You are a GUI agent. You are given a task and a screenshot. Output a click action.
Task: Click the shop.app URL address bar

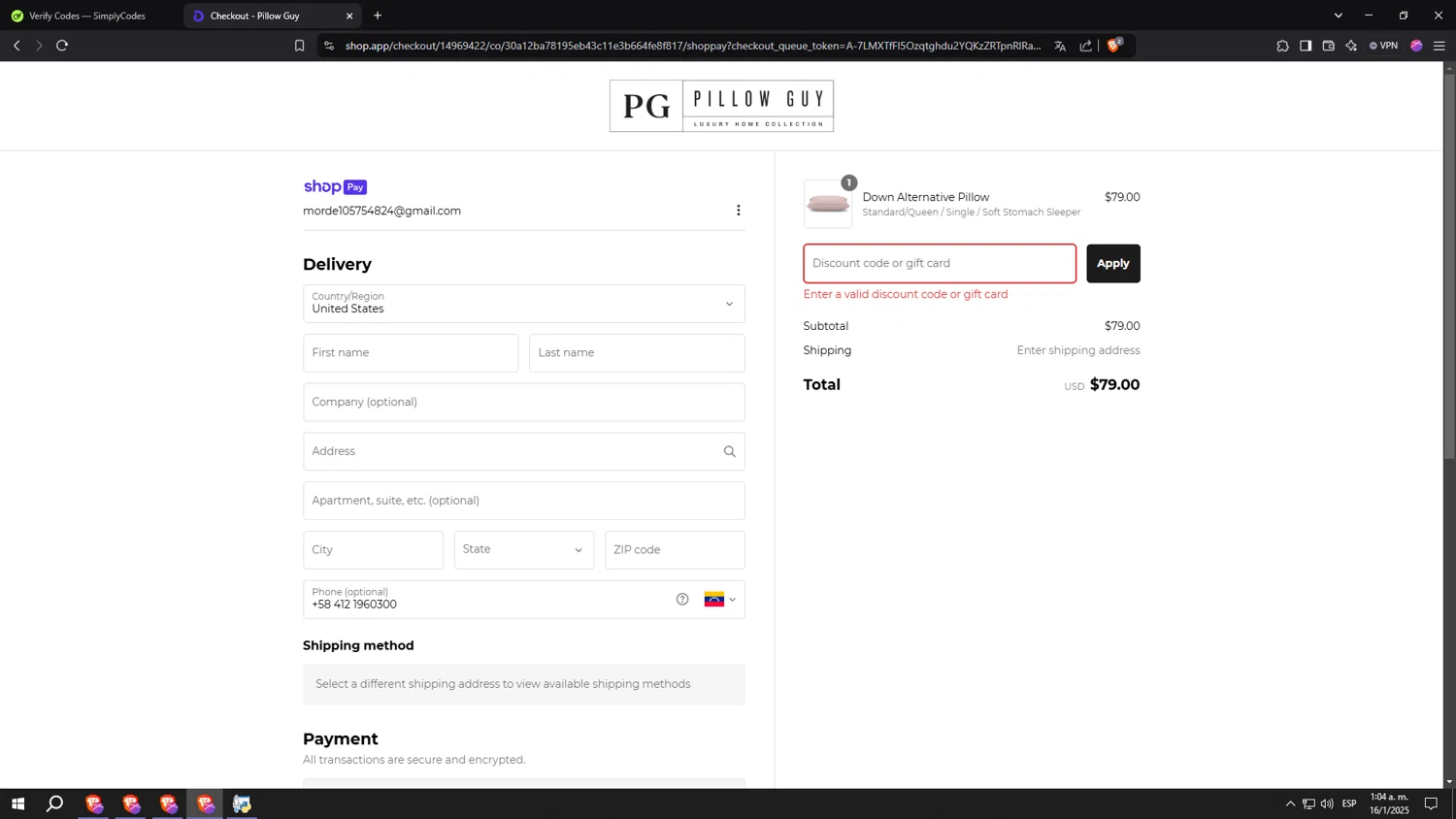[x=692, y=46]
